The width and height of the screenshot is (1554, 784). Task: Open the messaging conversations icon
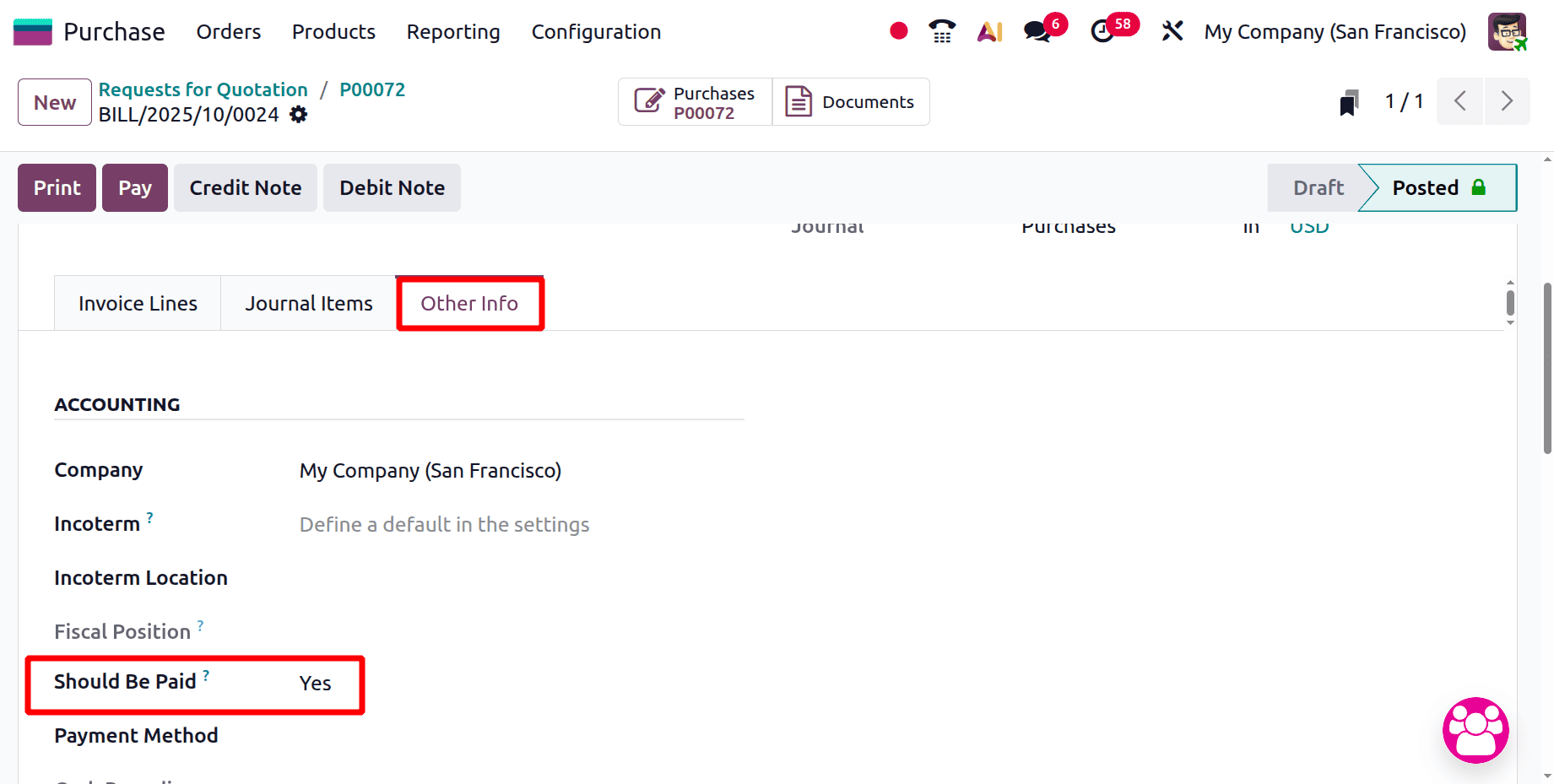(1036, 30)
